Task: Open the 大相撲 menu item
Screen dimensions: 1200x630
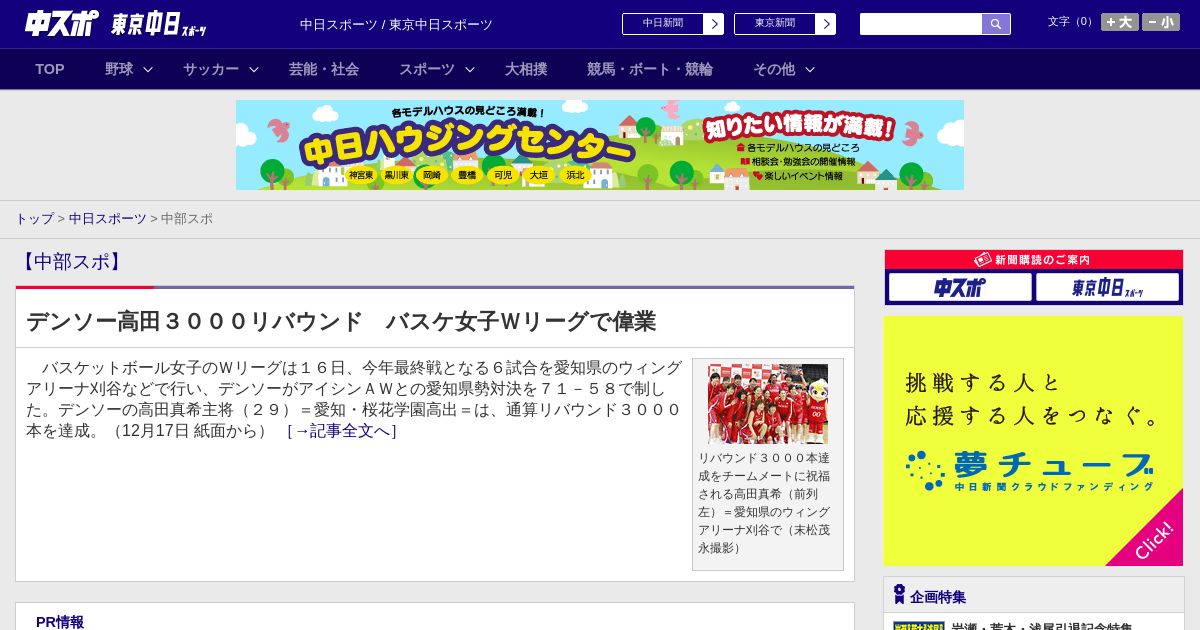Action: (526, 69)
